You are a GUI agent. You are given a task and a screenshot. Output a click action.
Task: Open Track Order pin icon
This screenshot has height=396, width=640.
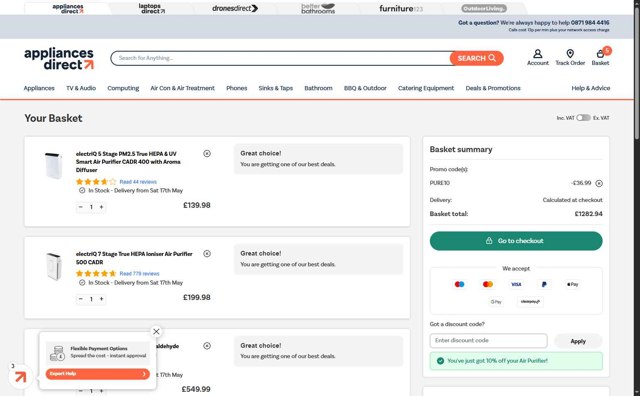click(570, 58)
